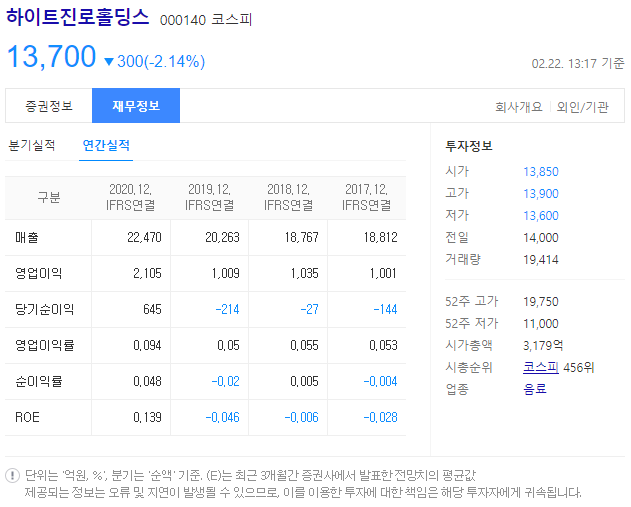631x507 pixels.
Task: Click ROE value -0.046
Action: click(x=222, y=417)
